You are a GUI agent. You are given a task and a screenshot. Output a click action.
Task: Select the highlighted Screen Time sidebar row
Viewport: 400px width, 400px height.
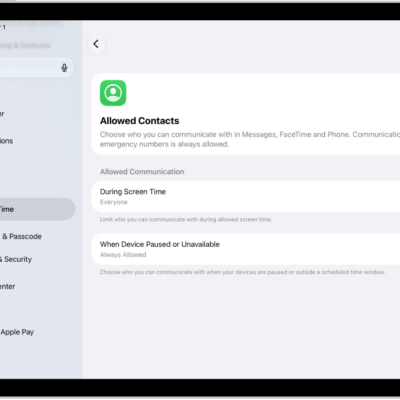[37, 209]
